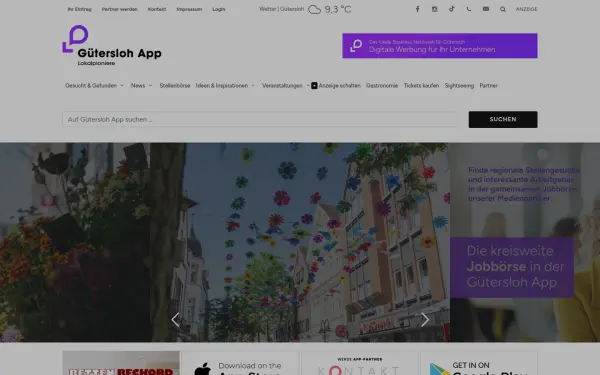Screen dimensions: 600x375
Task: Open the Instagram icon link
Action: click(x=434, y=9)
